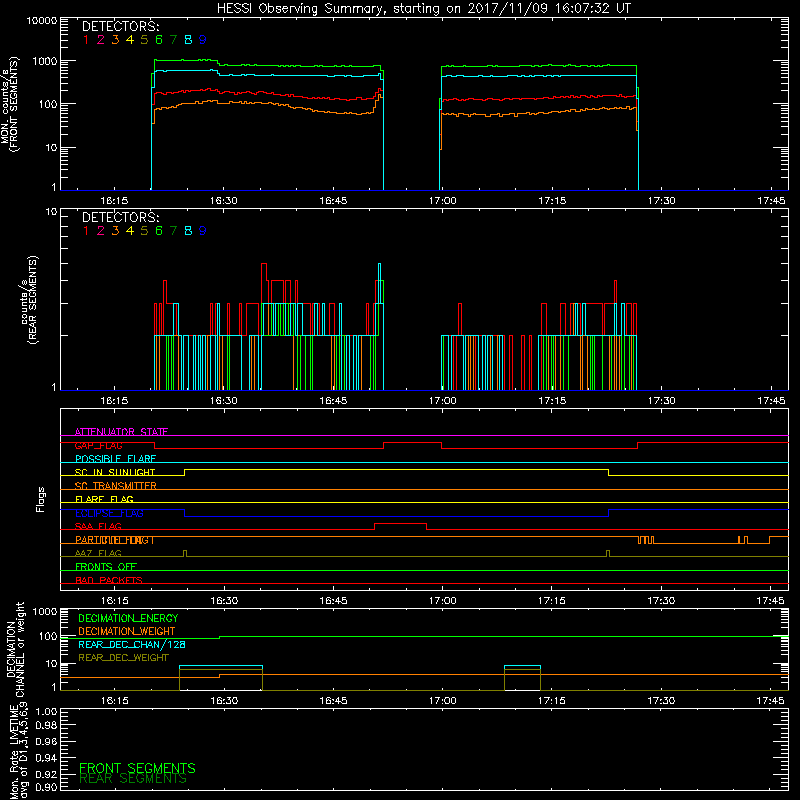This screenshot has height=800, width=800.
Task: Click the AAZ_FLAG label
Action: tap(98, 553)
